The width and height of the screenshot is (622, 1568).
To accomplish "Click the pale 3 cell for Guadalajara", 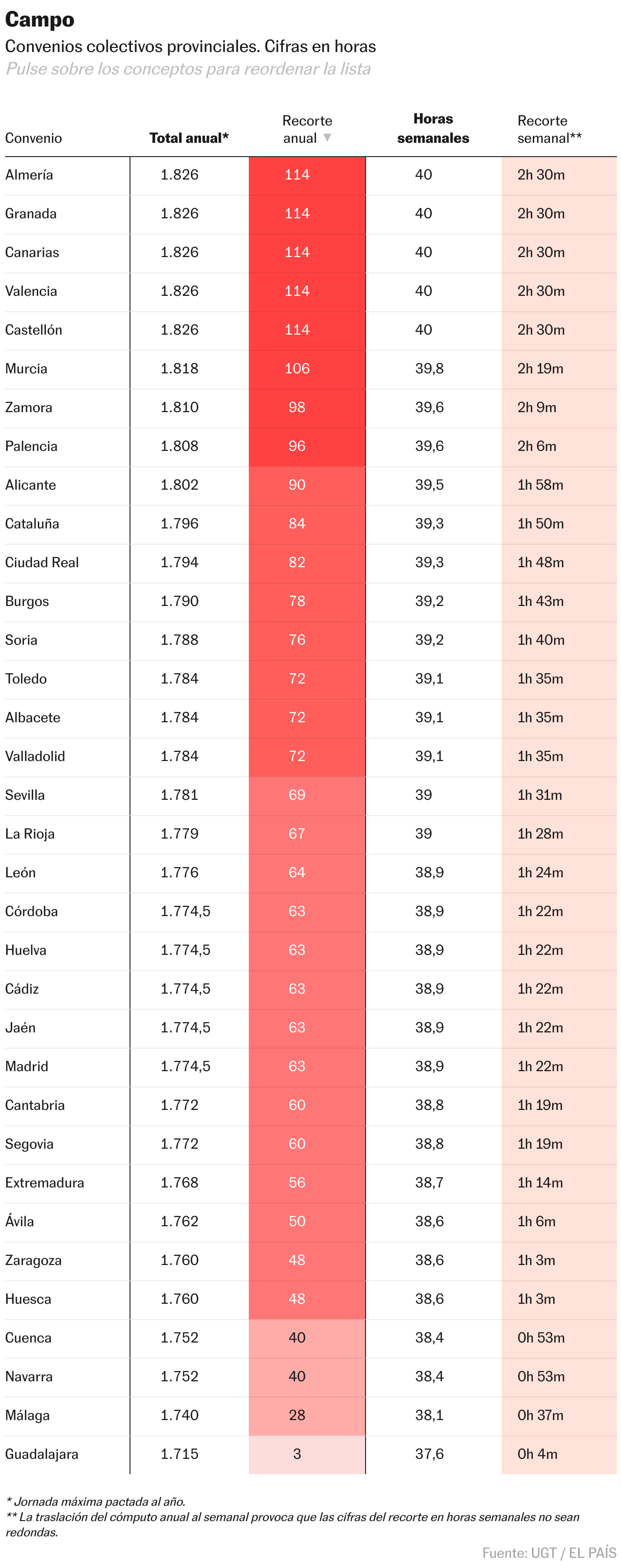I will [297, 1454].
